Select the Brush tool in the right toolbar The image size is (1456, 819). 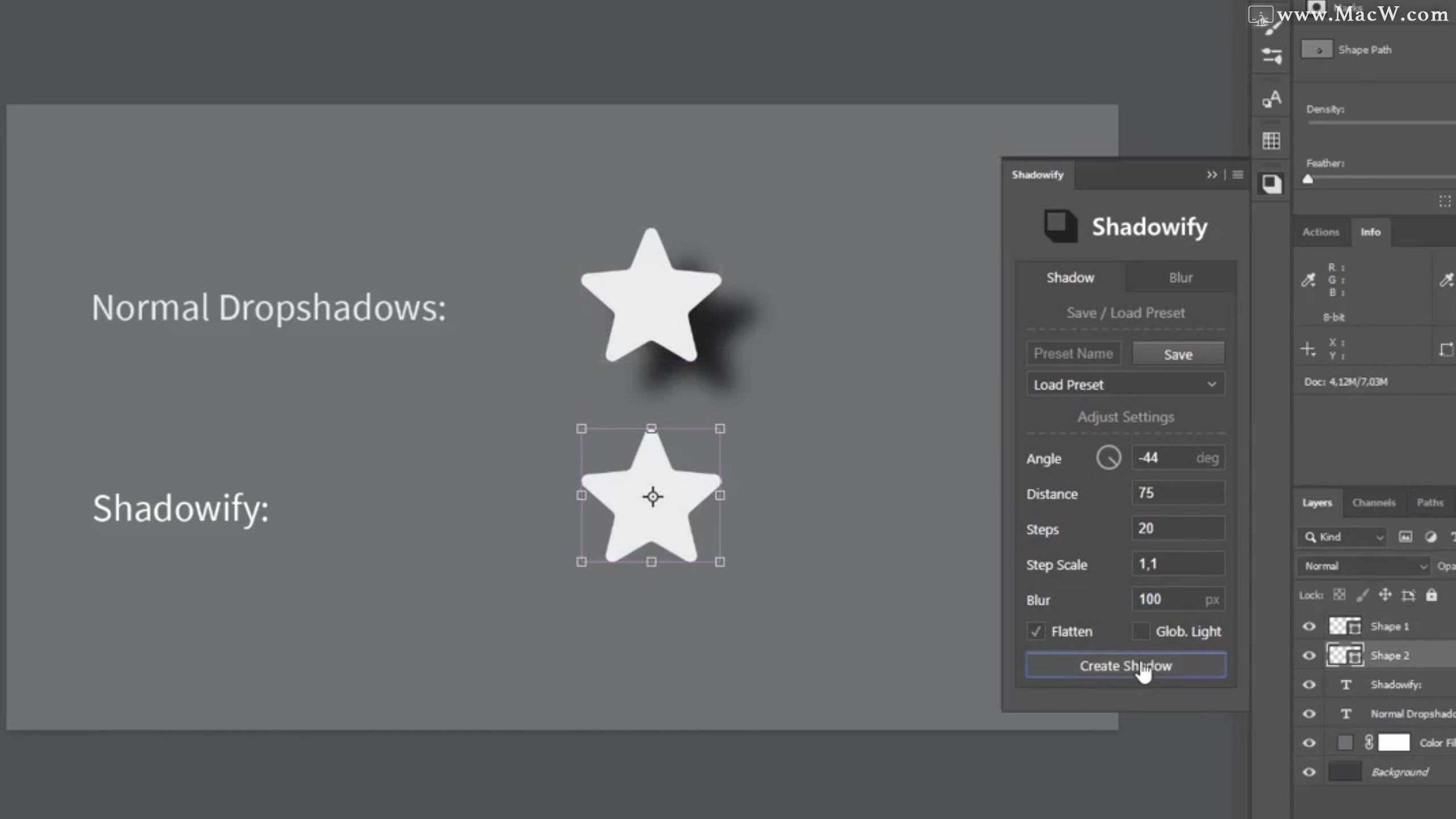pyautogui.click(x=1272, y=28)
